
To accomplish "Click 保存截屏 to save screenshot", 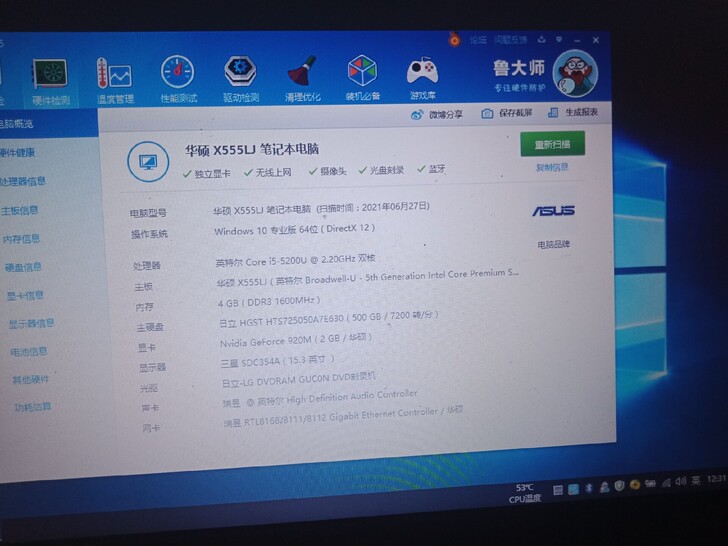I will 507,113.
